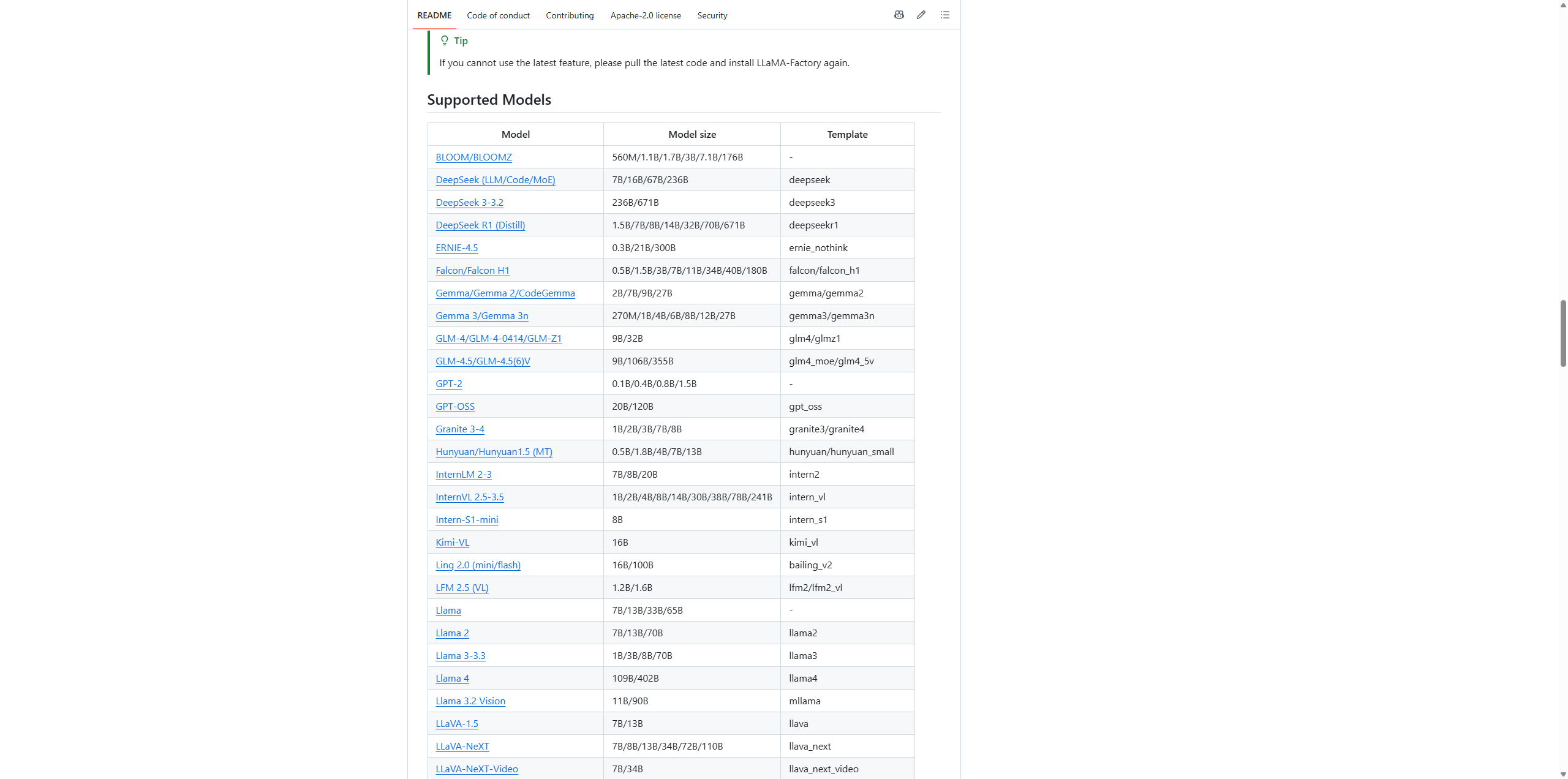Open the Falcon/Falcon H1 link
Screen dimensions: 1568x779
tap(472, 270)
